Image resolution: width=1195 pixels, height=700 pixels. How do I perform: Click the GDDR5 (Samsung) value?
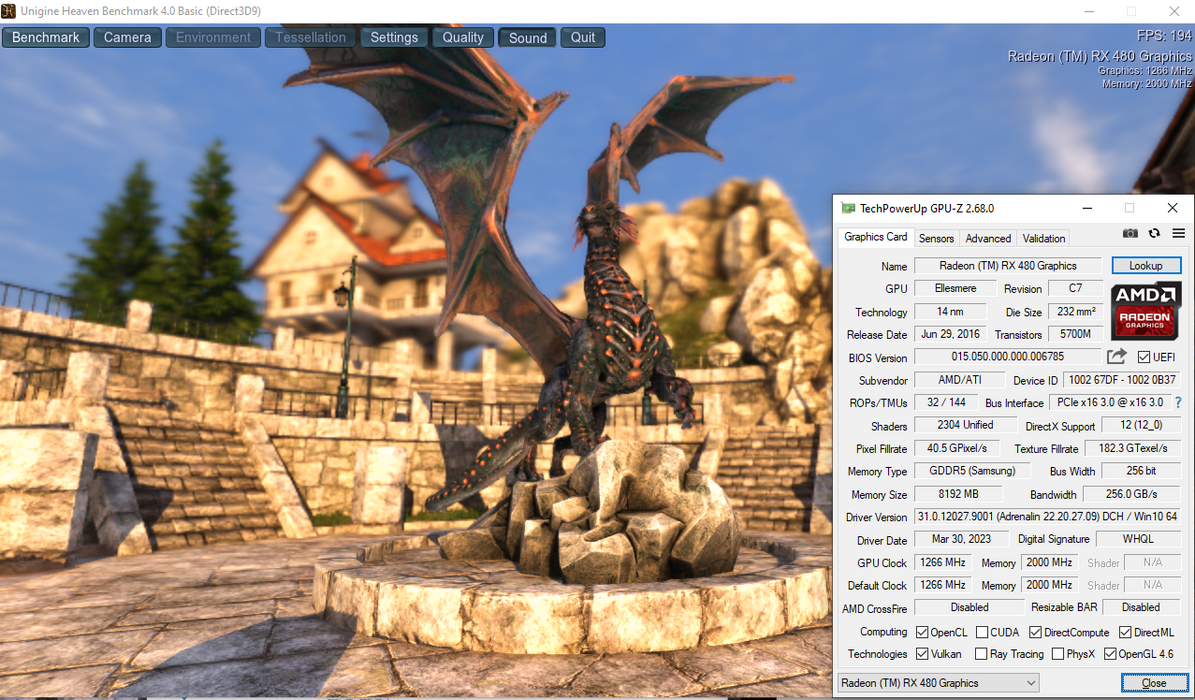(972, 470)
